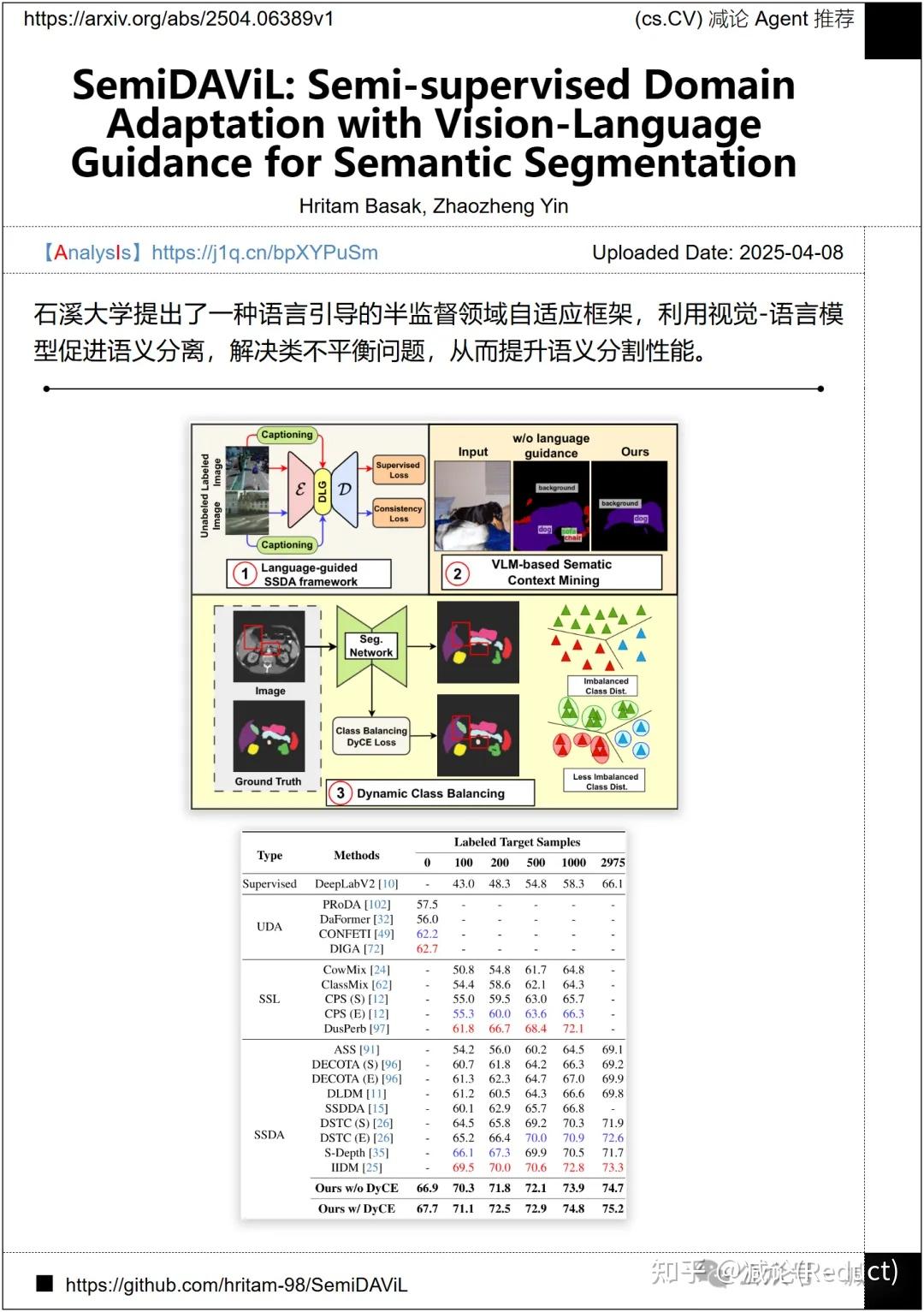Click the Consistency Loss box

click(x=399, y=514)
